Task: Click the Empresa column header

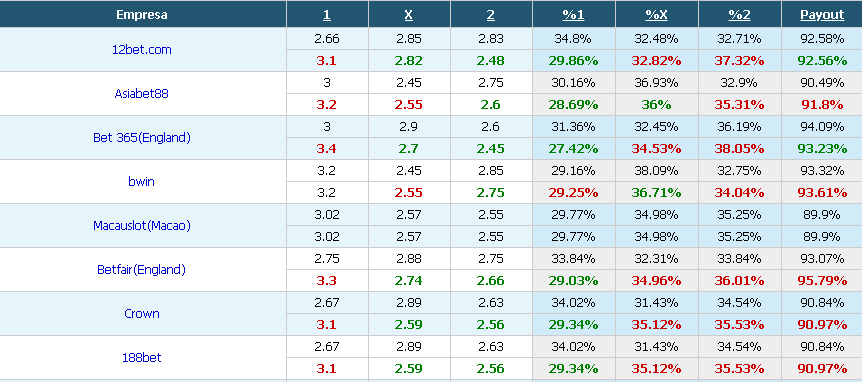Action: [x=142, y=15]
